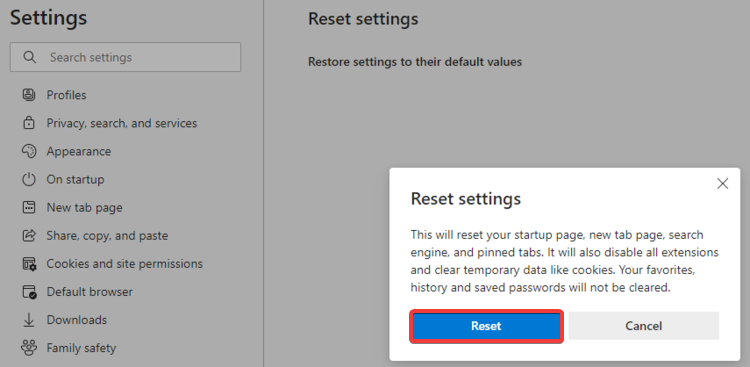The width and height of the screenshot is (750, 367).
Task: Click the Reset settings dialog title
Action: 465,198
